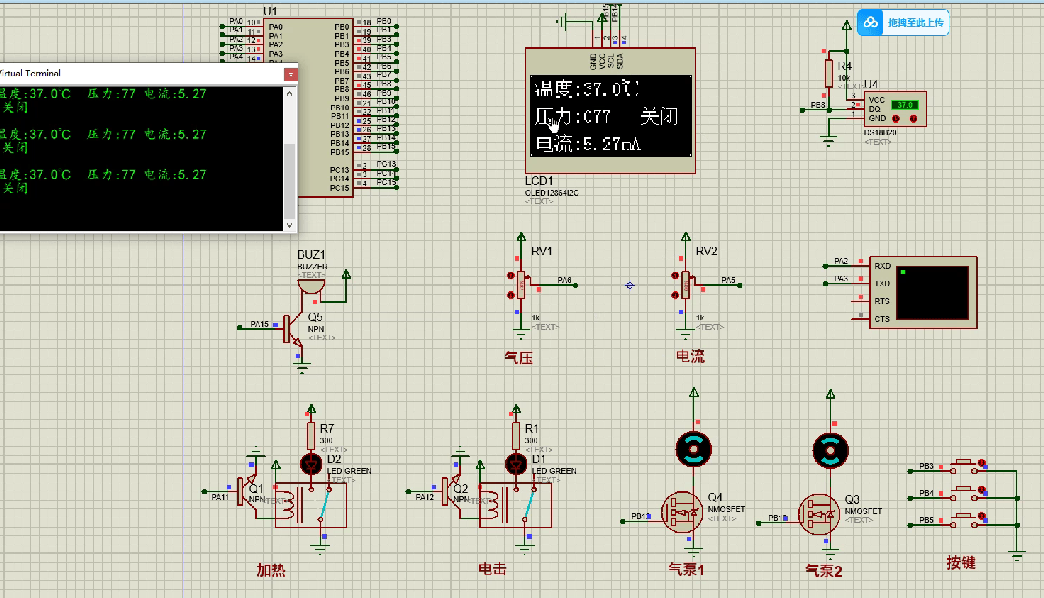
Task: Click the D2 green LED in 加热 circuit
Action: coord(310,464)
